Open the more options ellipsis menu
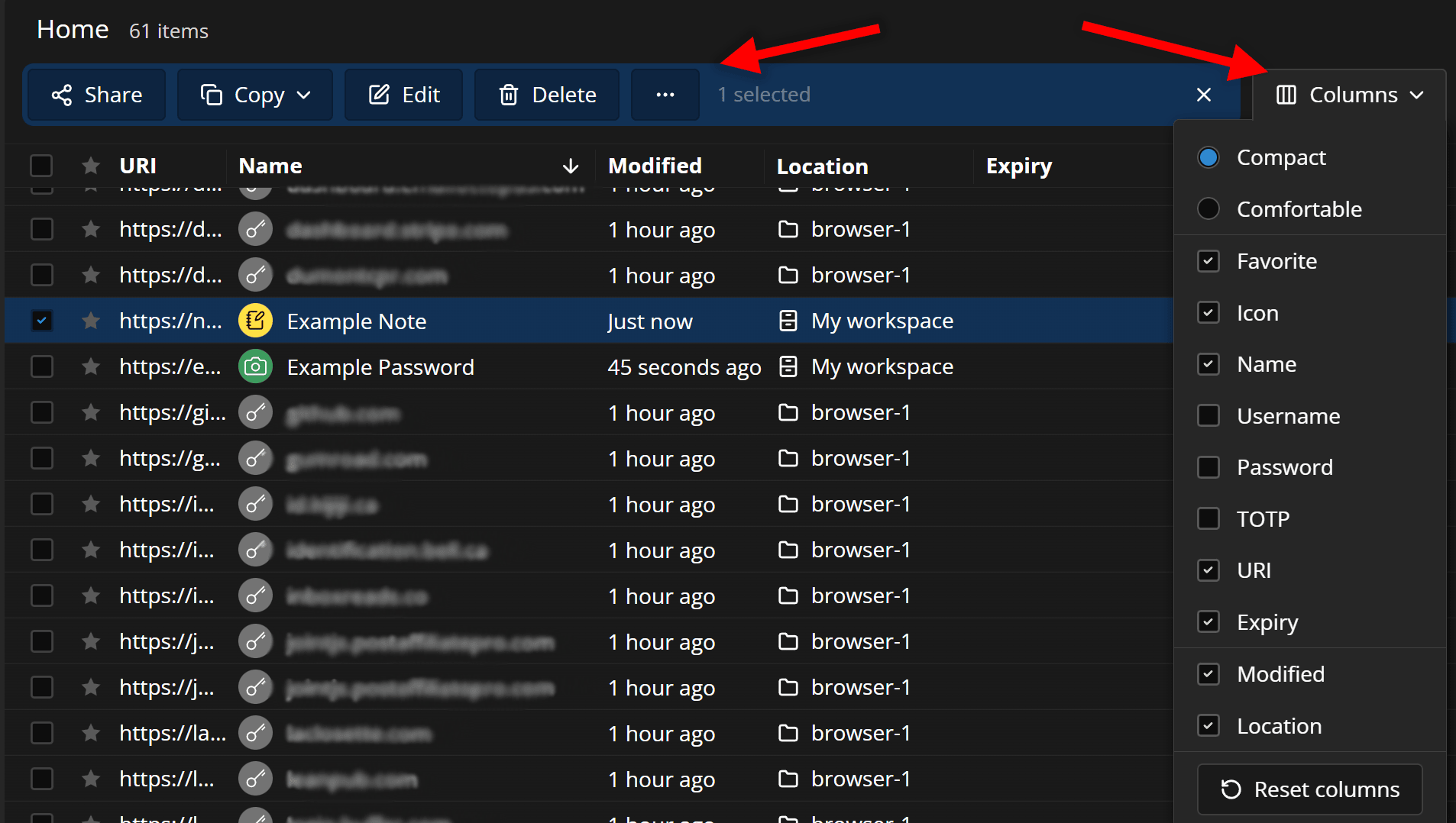 [664, 95]
